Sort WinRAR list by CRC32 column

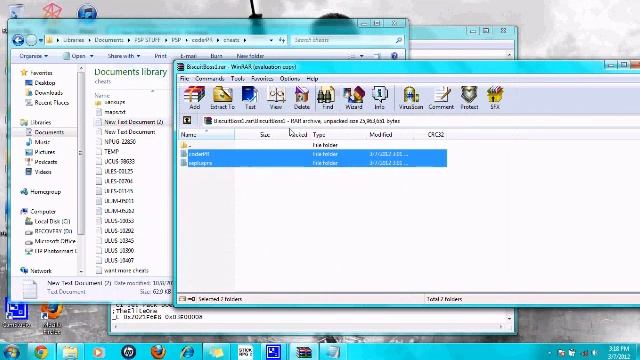pyautogui.click(x=431, y=134)
